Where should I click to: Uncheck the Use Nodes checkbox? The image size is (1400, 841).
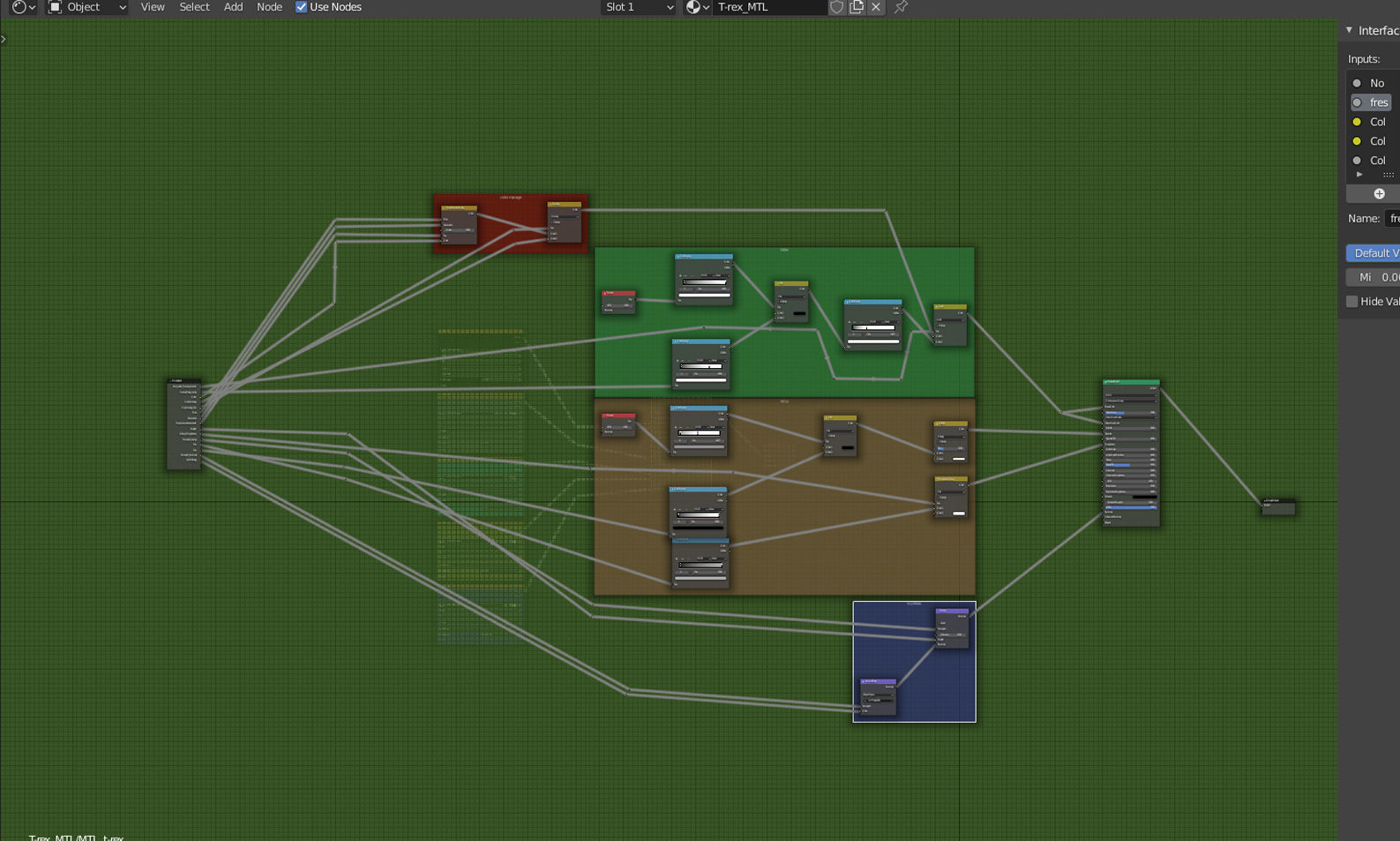point(301,7)
